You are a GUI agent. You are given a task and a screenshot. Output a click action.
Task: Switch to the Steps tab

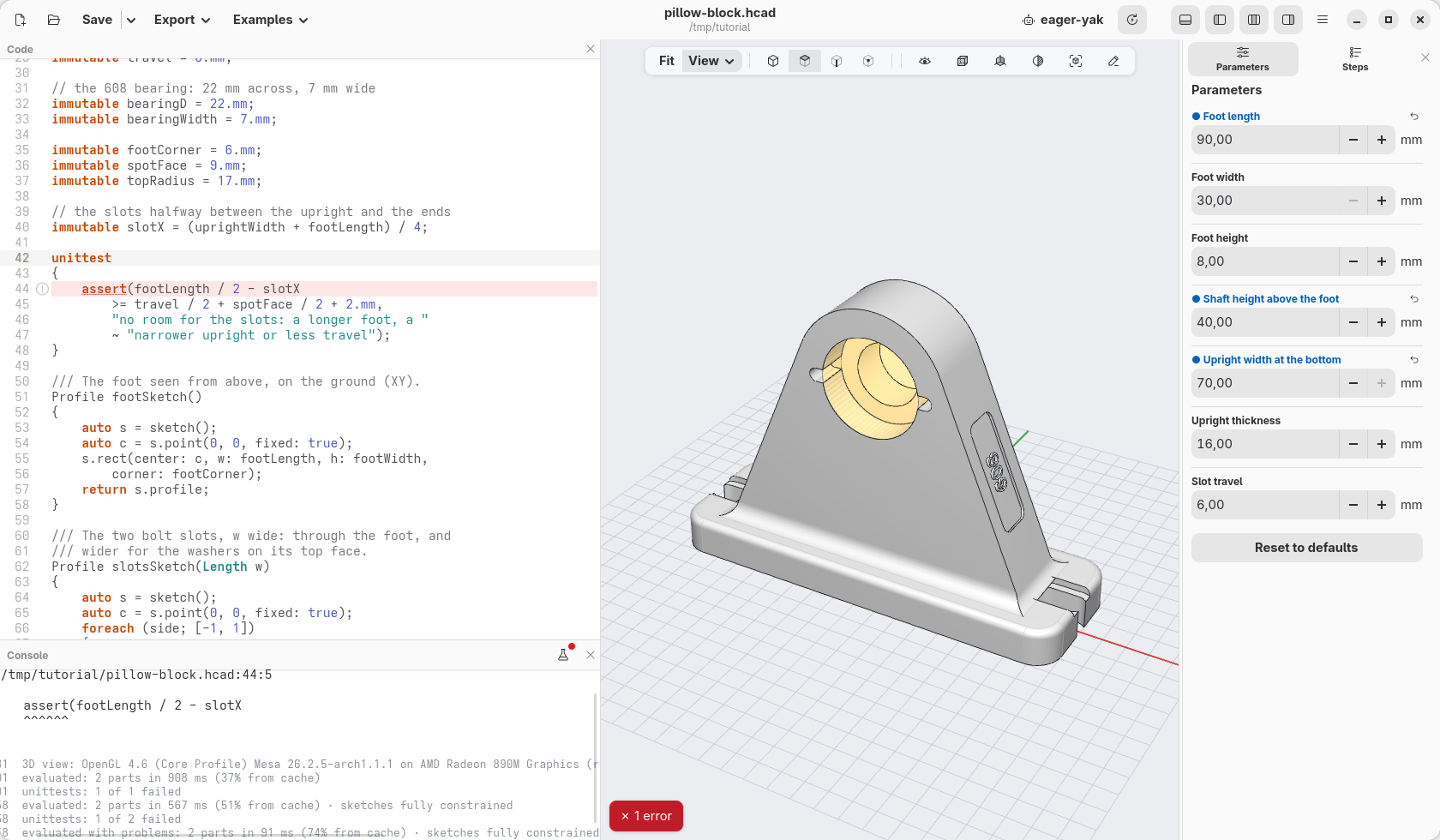(1355, 59)
